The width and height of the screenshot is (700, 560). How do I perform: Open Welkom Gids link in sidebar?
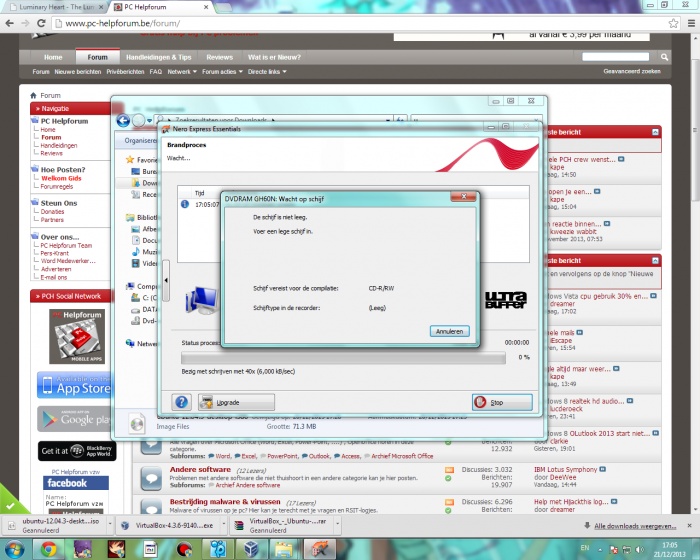(61, 178)
